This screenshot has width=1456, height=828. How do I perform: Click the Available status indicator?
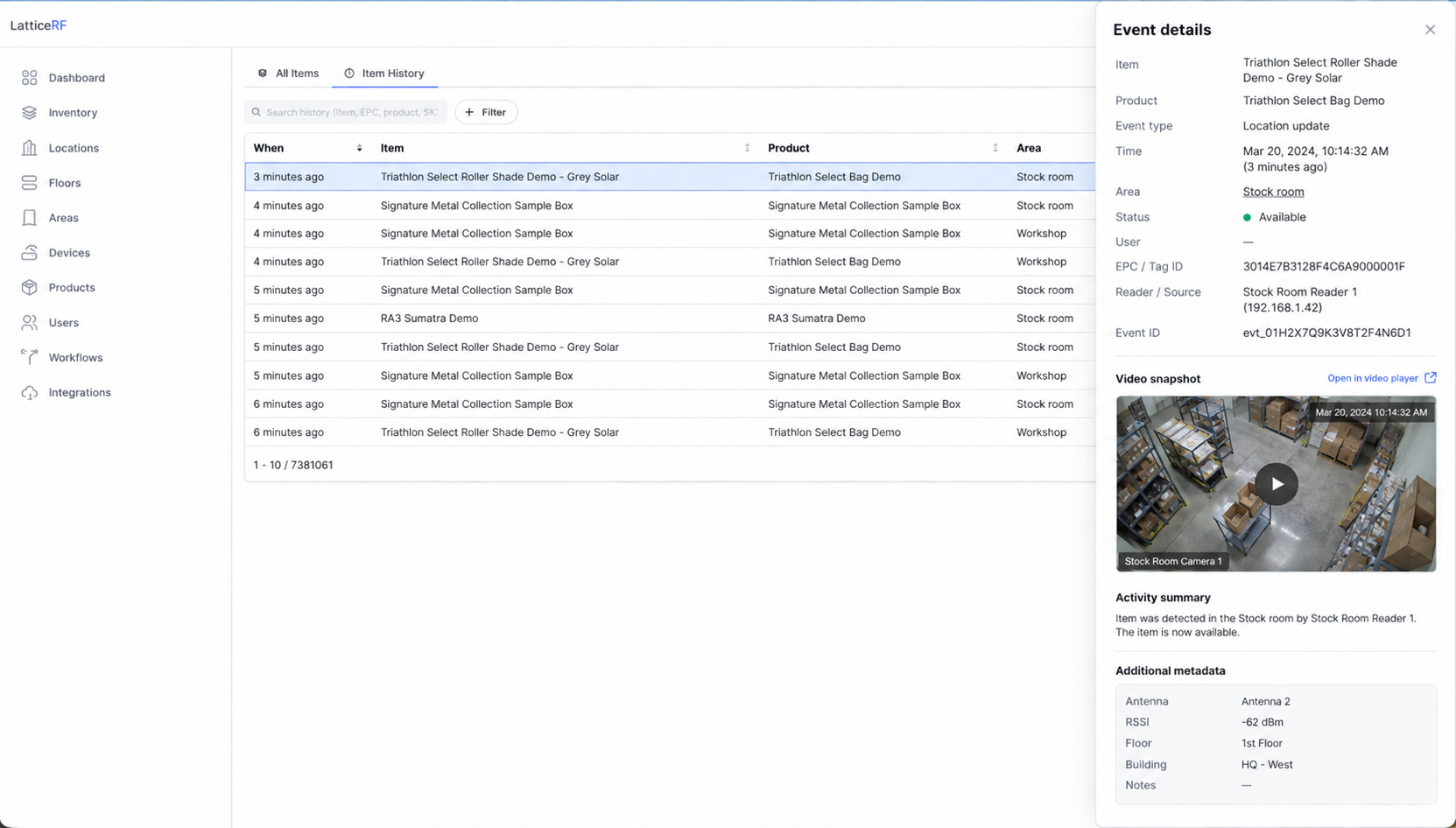point(1274,217)
